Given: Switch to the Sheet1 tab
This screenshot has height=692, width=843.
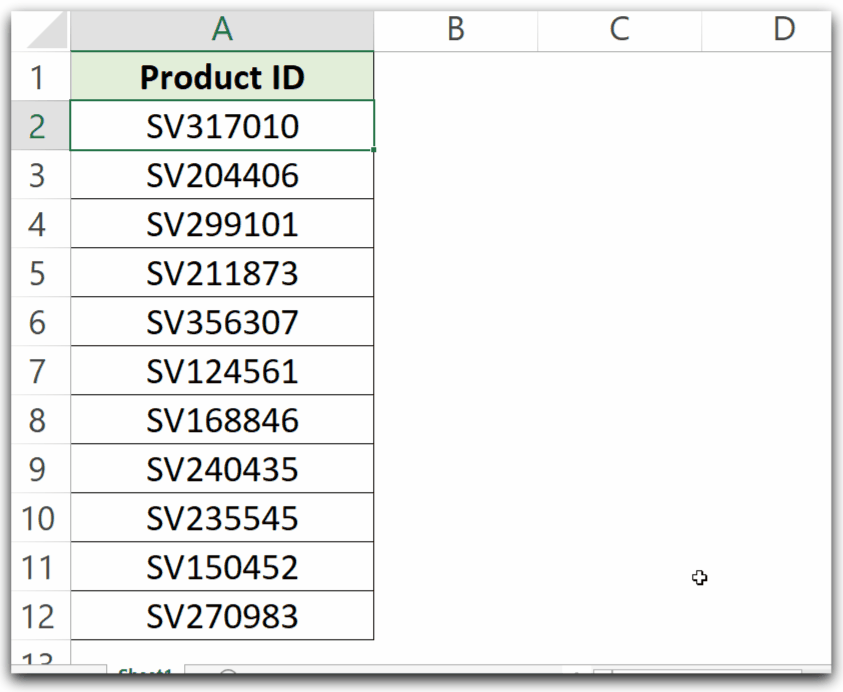Looking at the screenshot, I should tap(144, 676).
